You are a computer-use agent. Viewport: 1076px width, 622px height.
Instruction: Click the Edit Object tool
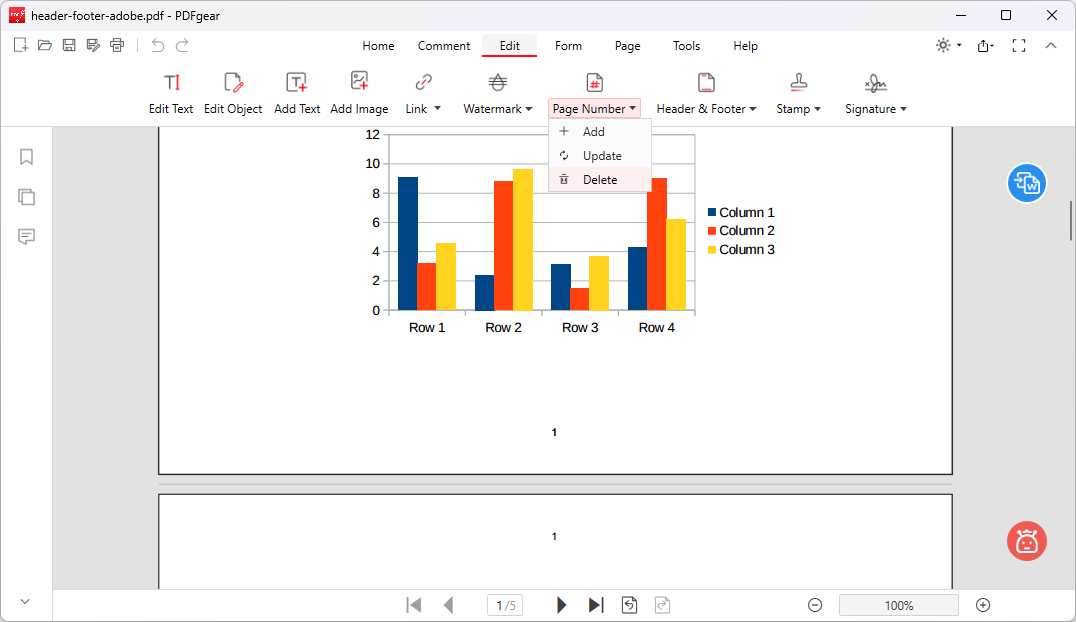coord(233,94)
